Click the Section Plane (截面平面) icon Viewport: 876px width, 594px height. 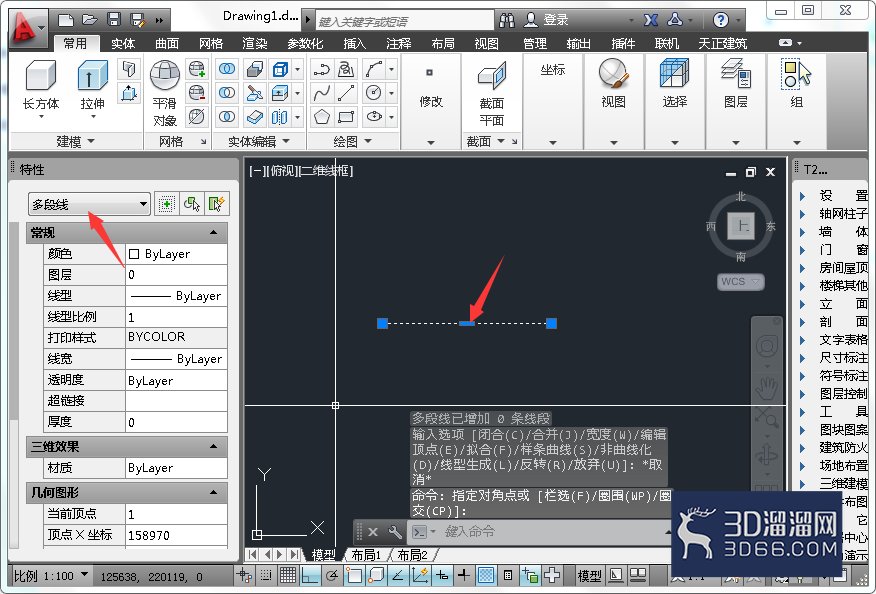[x=492, y=76]
